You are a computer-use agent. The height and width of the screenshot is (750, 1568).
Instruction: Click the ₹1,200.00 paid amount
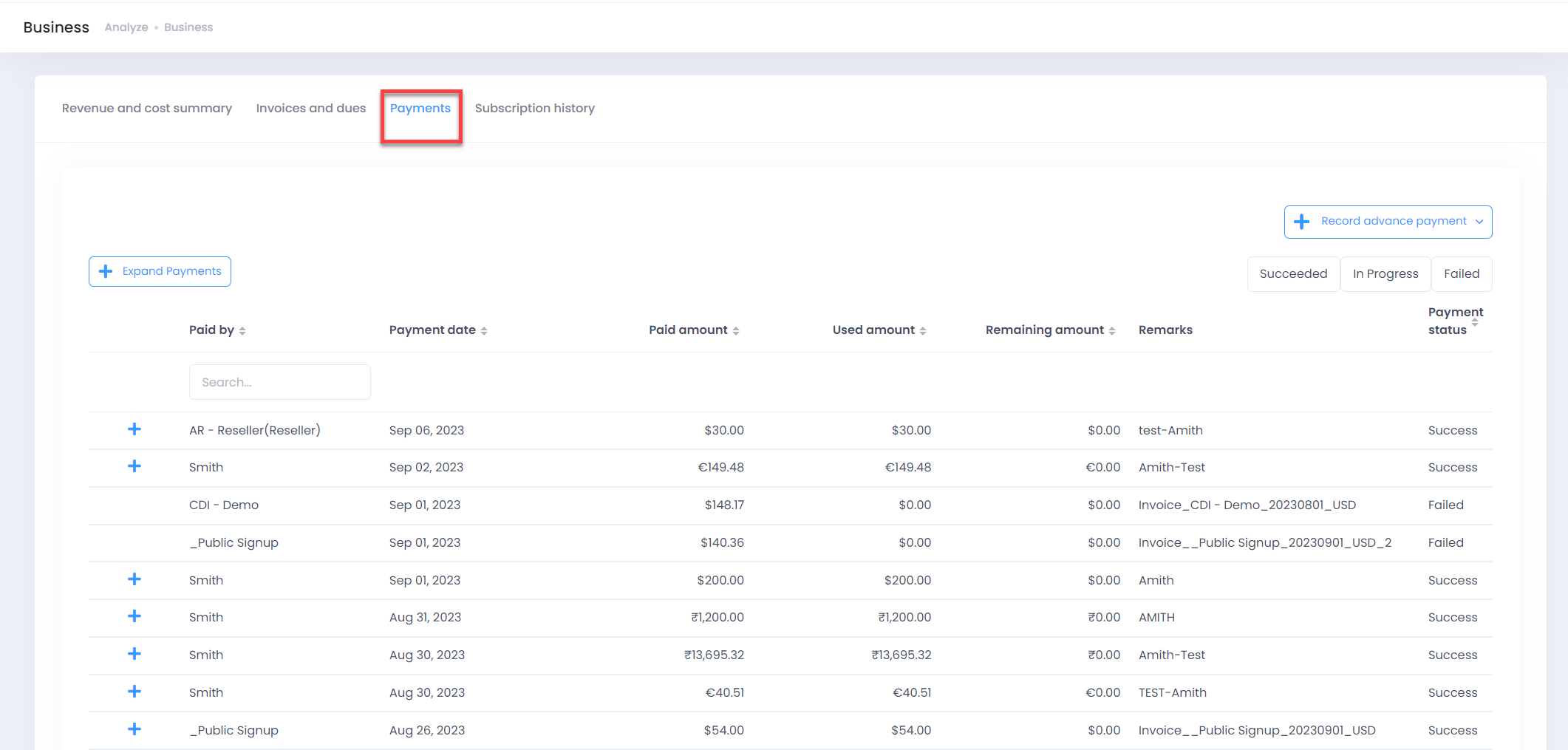pos(717,617)
